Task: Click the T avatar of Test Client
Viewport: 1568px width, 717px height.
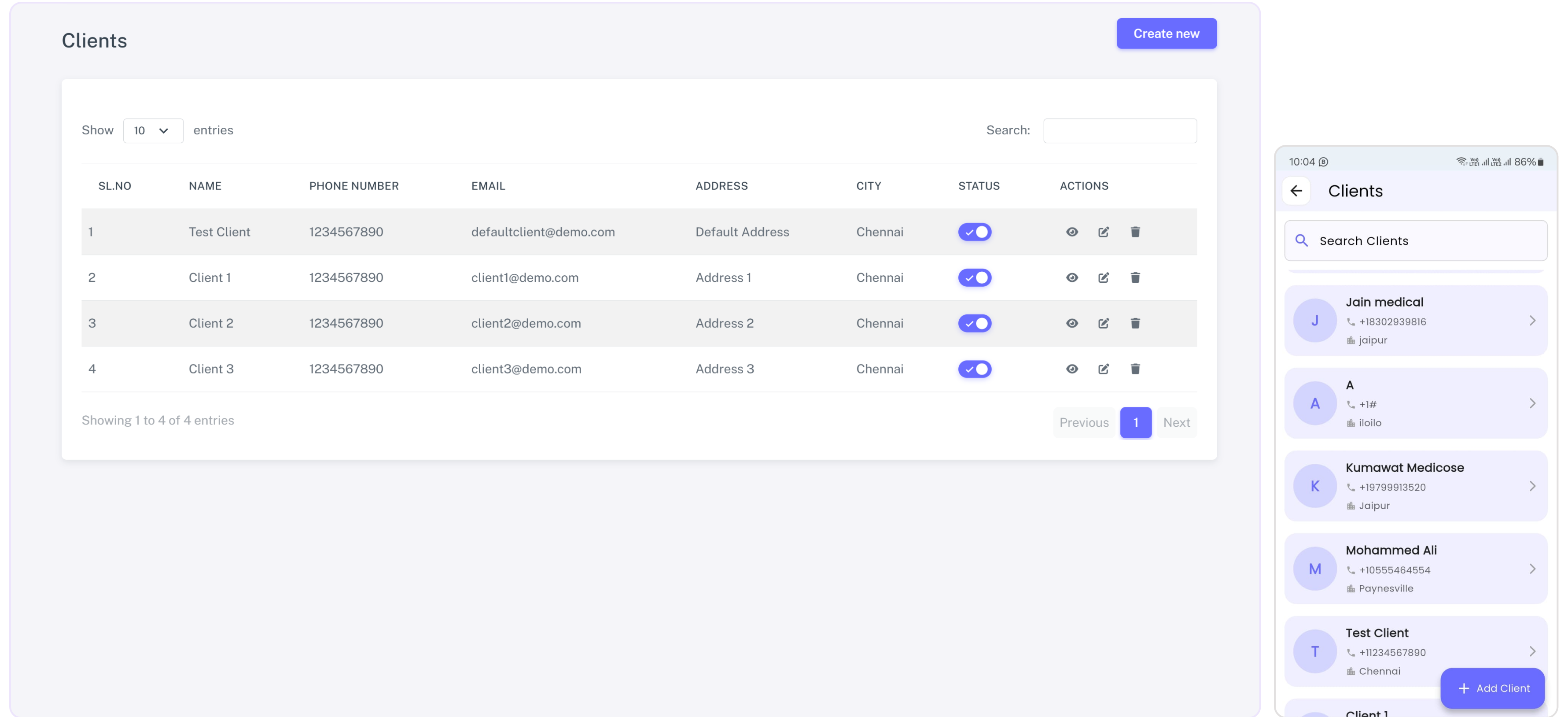Action: point(1315,652)
